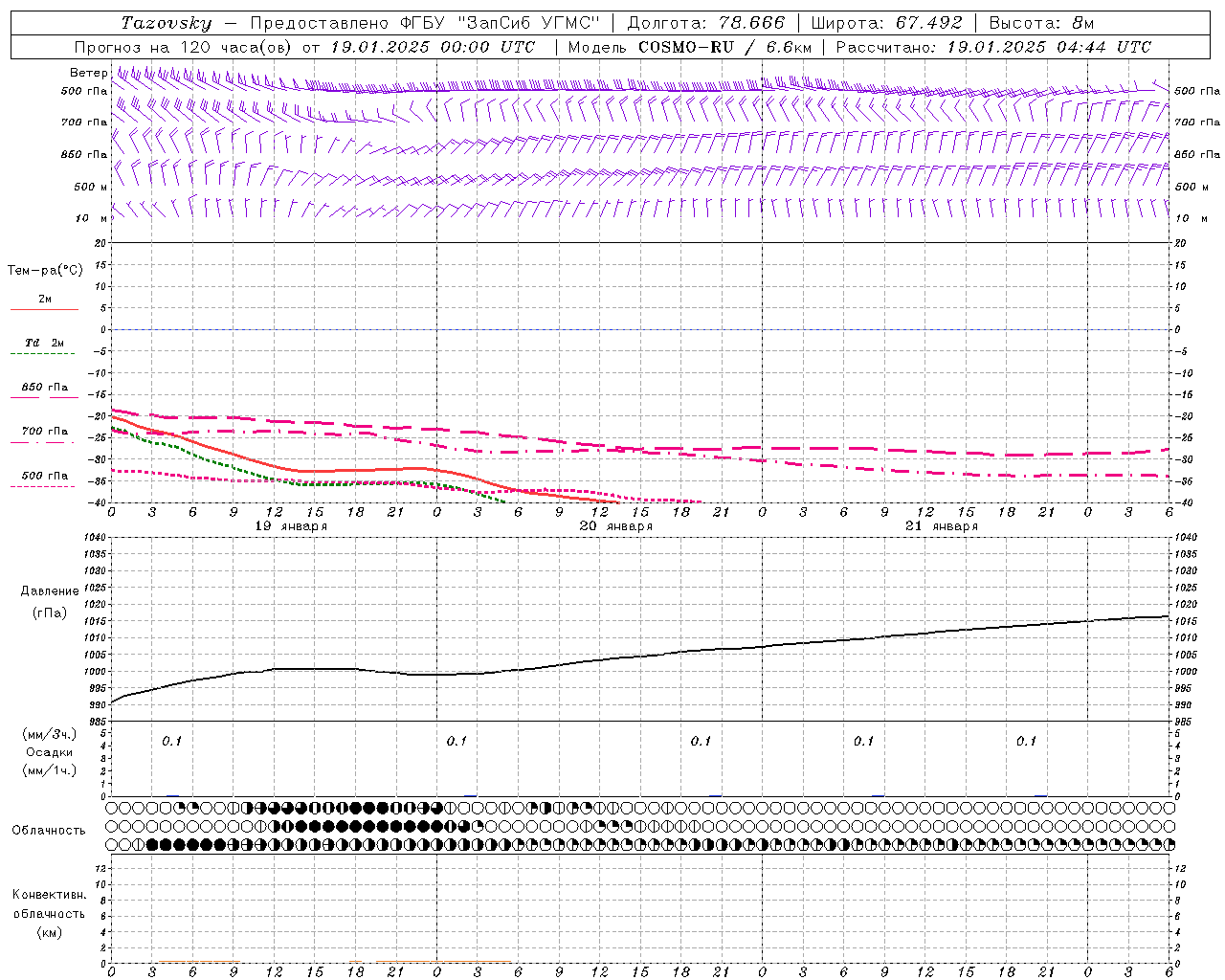Viewport: 1225px width, 980px height.
Task: Select the "Долгота: 78.666" header value
Action: 704,23
